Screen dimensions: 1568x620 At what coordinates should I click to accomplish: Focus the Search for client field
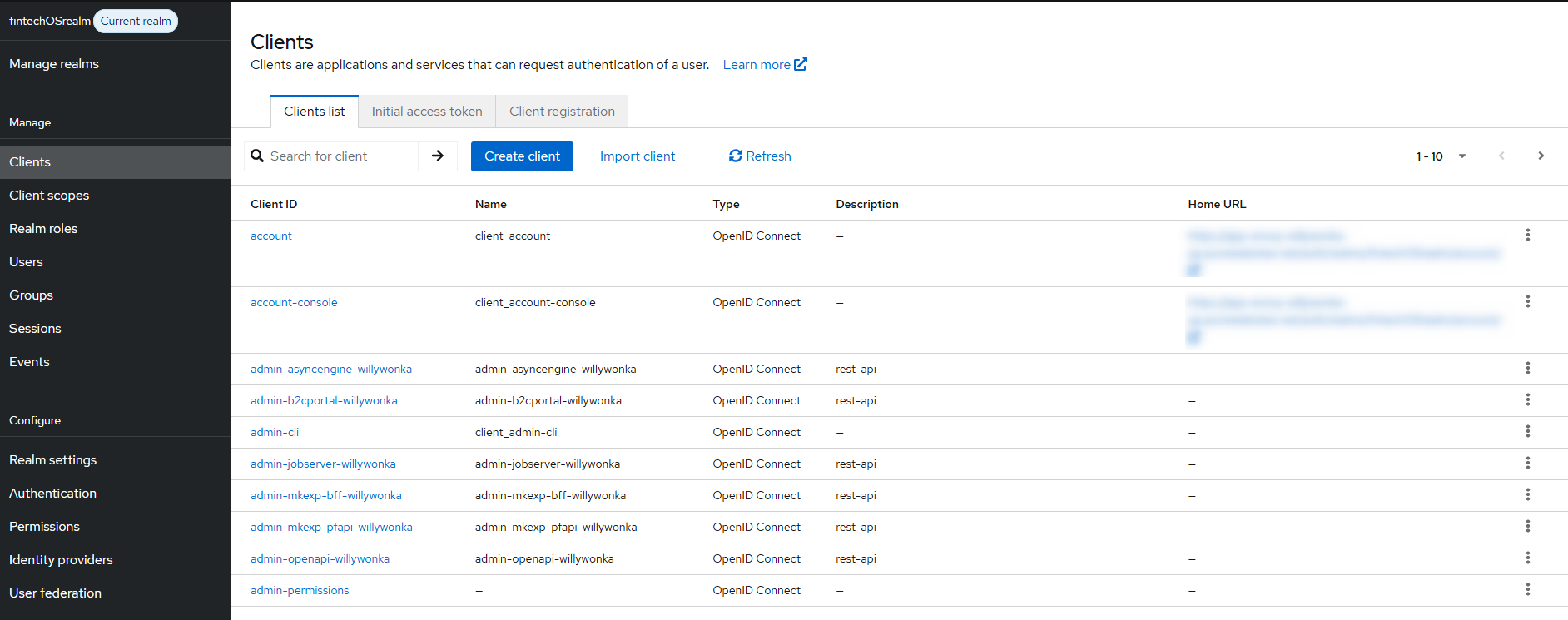tap(341, 156)
